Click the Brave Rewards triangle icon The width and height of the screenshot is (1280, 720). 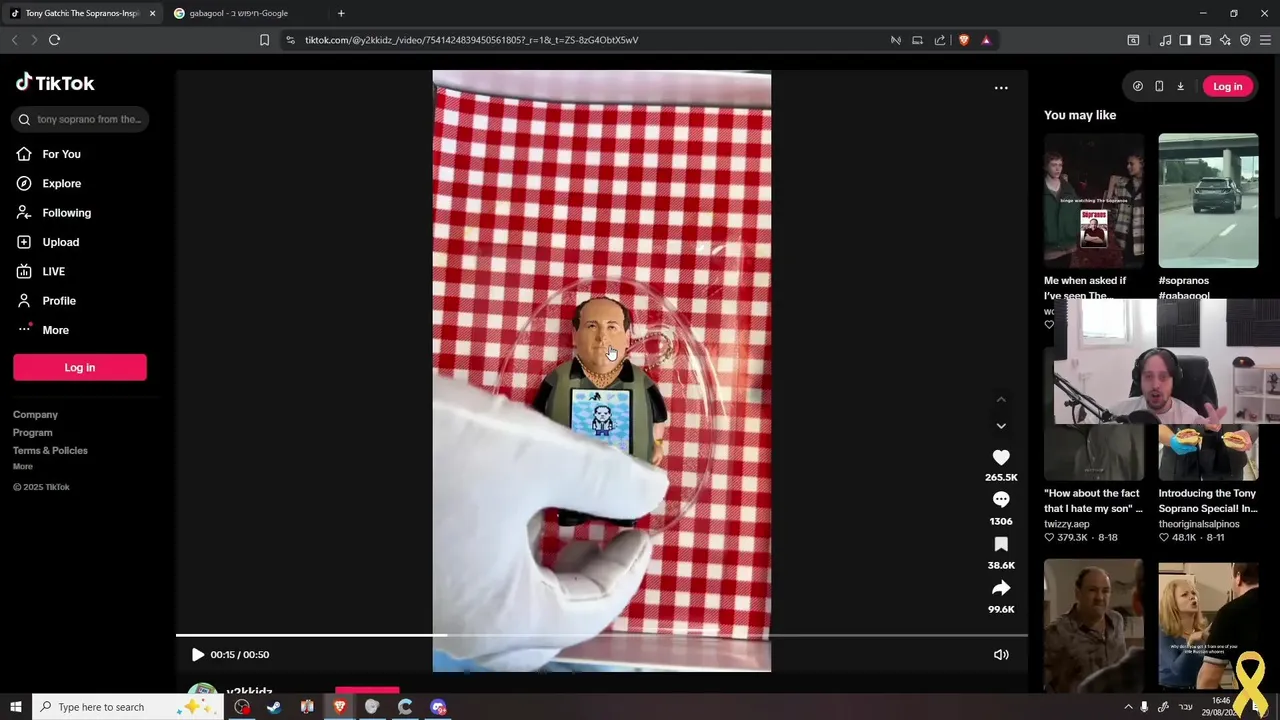pos(986,40)
